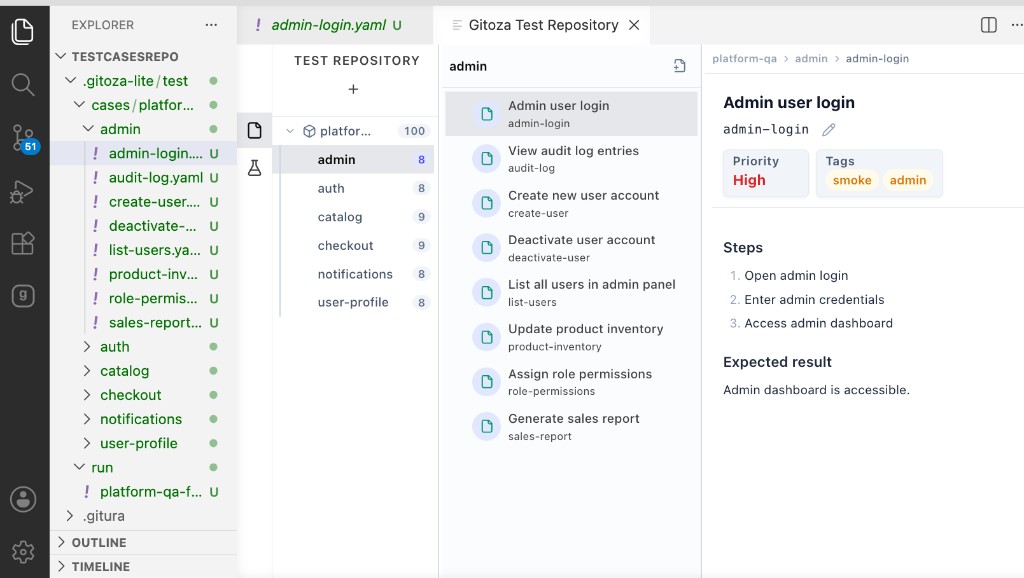Screen dimensions: 1024x578
Task: Click step 'Enter admin credentials'
Action: [x=814, y=300]
